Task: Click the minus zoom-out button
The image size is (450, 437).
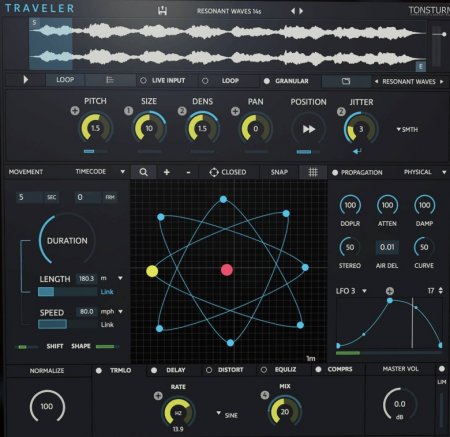Action: [188, 172]
